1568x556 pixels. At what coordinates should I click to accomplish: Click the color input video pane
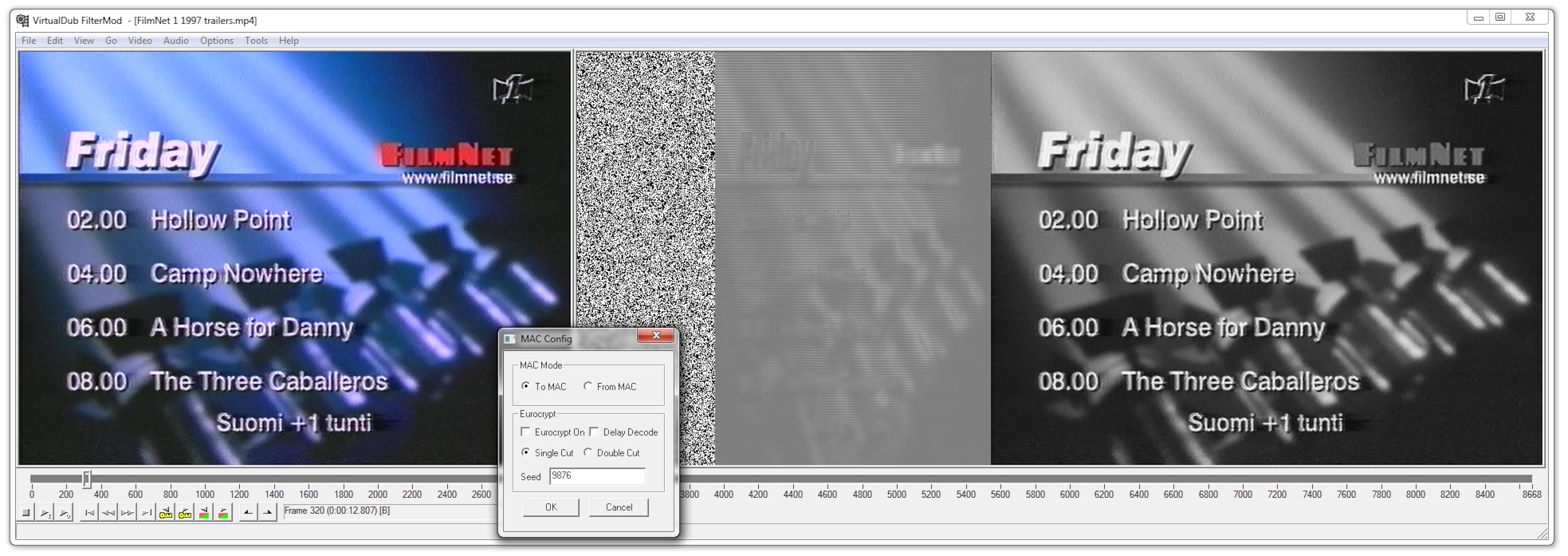pos(295,258)
